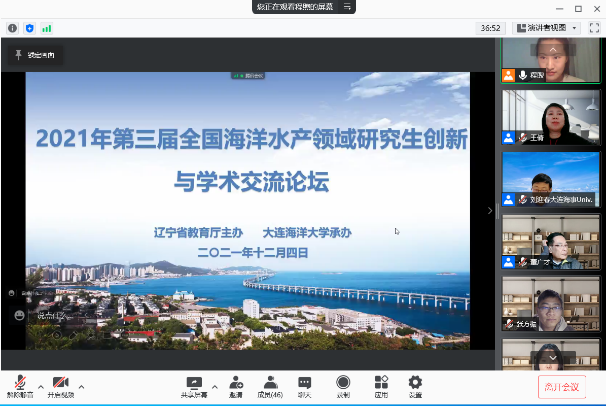Open meeting settings gear
This screenshot has height=406, width=606.
click(415, 387)
